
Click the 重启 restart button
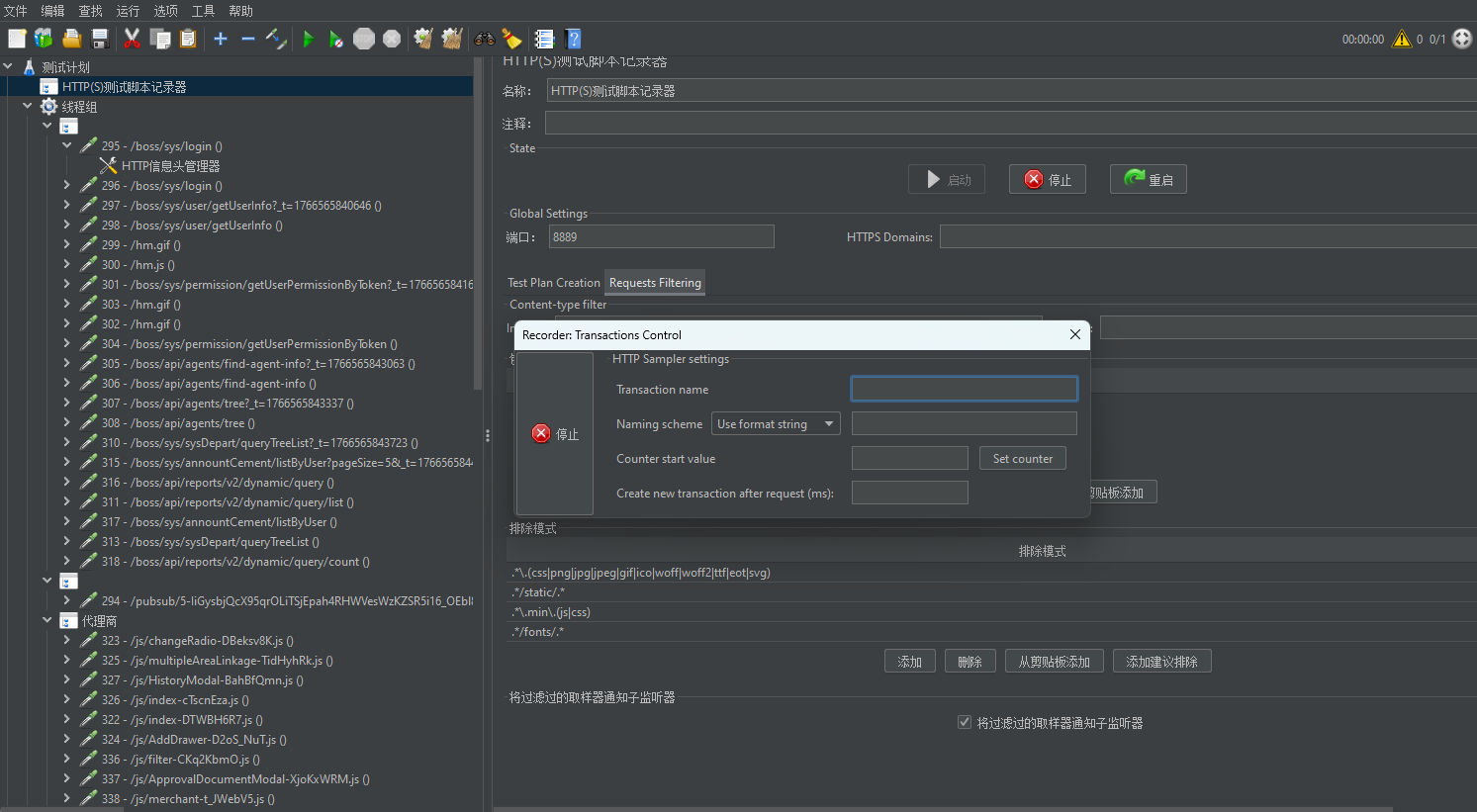[1148, 179]
